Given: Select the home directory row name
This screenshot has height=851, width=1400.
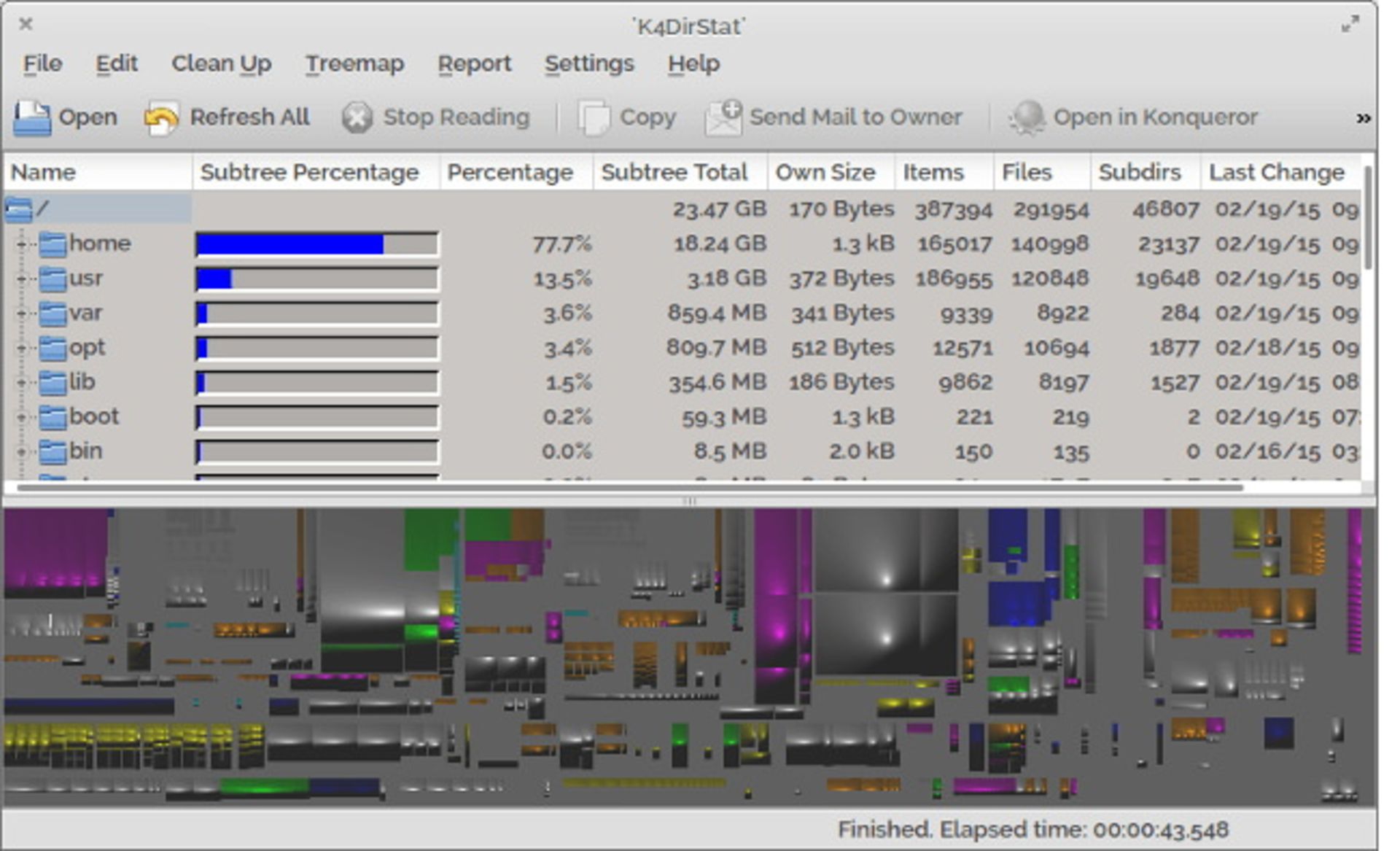Looking at the screenshot, I should [x=100, y=243].
